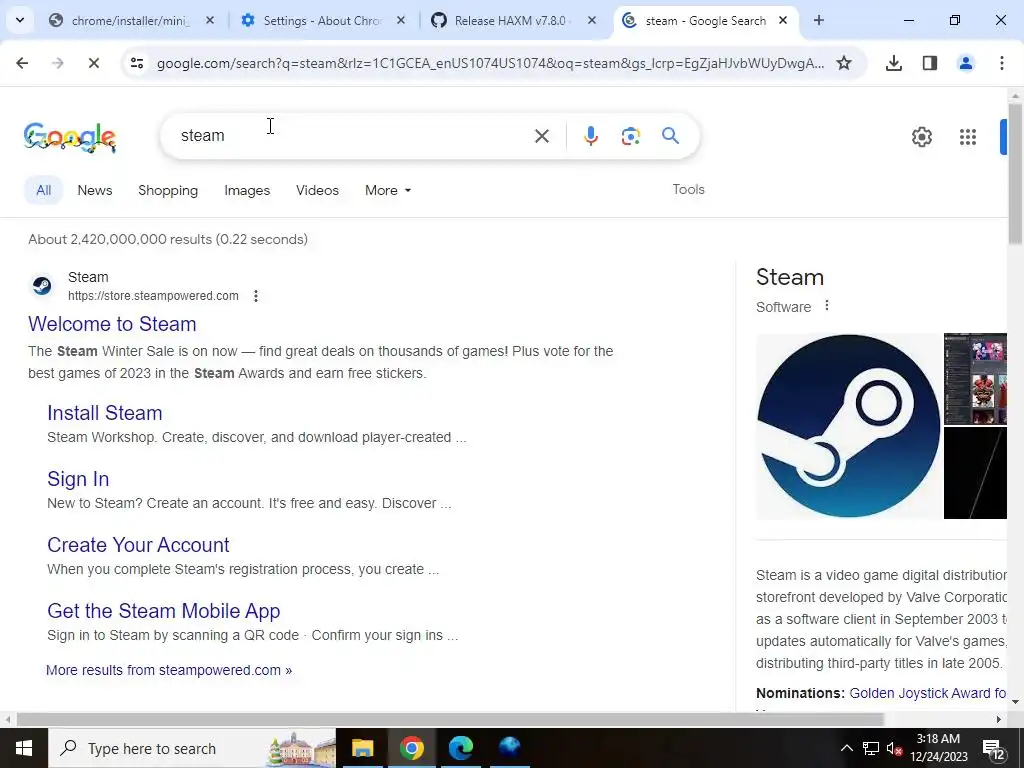Click the horizontal scrollbar right arrow
This screenshot has width=1024, height=768.
pyautogui.click(x=999, y=719)
